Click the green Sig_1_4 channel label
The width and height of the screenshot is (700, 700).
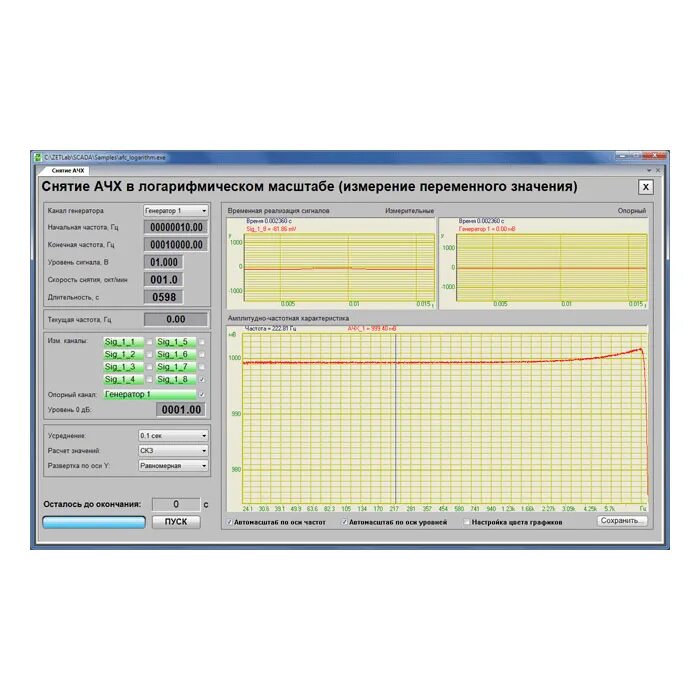123,379
